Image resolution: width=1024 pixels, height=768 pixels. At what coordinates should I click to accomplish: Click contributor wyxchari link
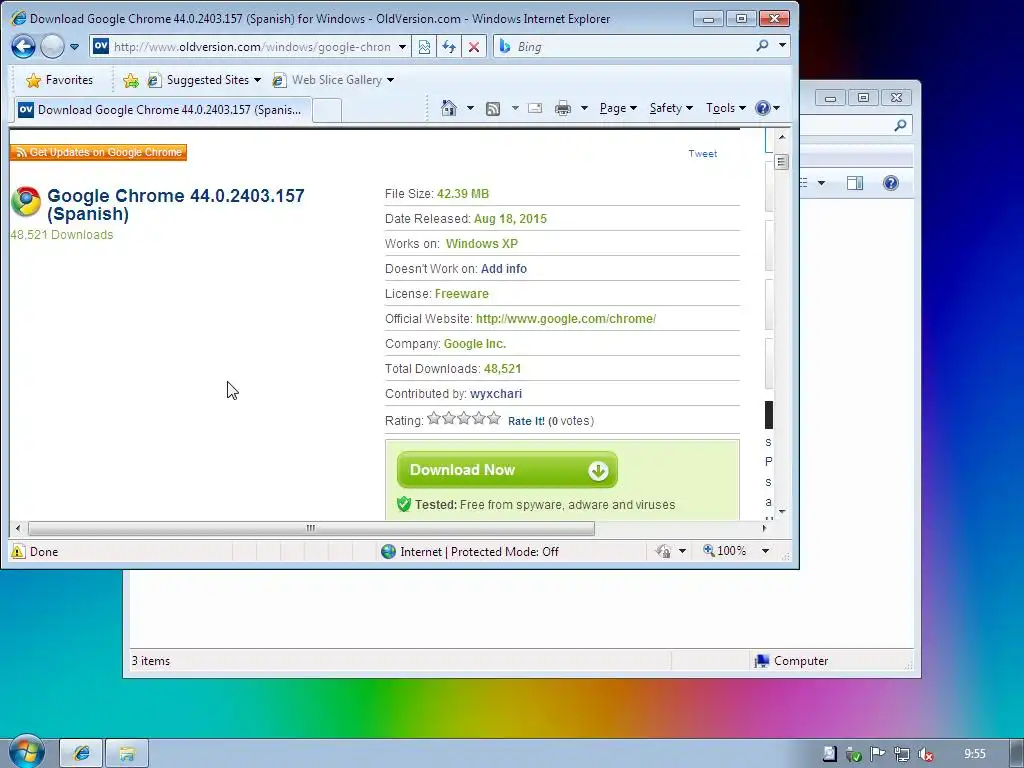click(x=496, y=394)
